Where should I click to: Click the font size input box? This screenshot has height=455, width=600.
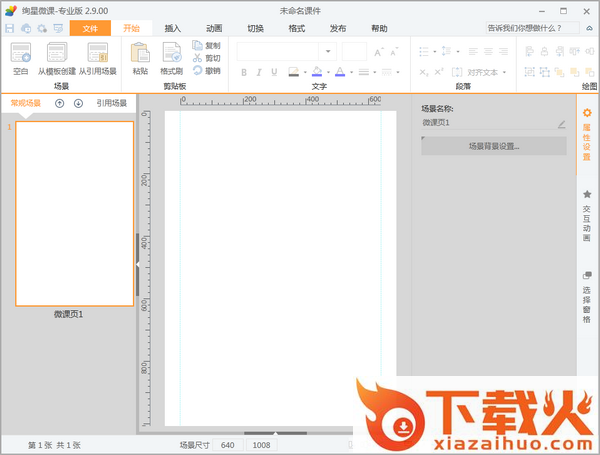pyautogui.click(x=354, y=52)
